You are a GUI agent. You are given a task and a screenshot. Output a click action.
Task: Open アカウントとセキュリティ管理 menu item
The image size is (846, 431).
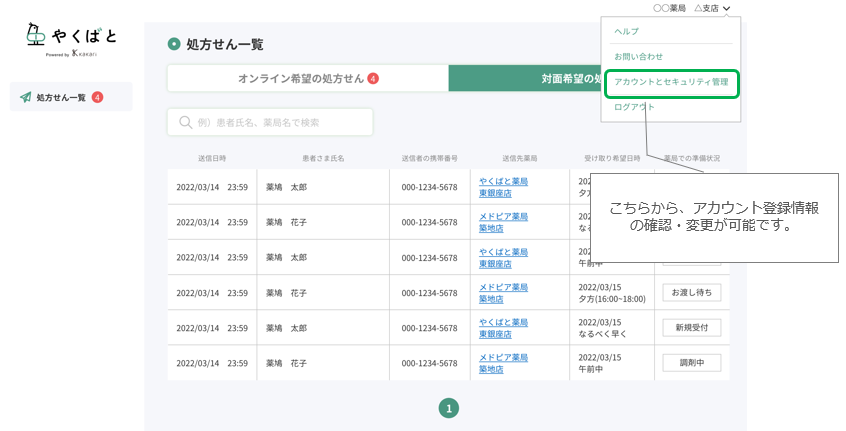[671, 82]
